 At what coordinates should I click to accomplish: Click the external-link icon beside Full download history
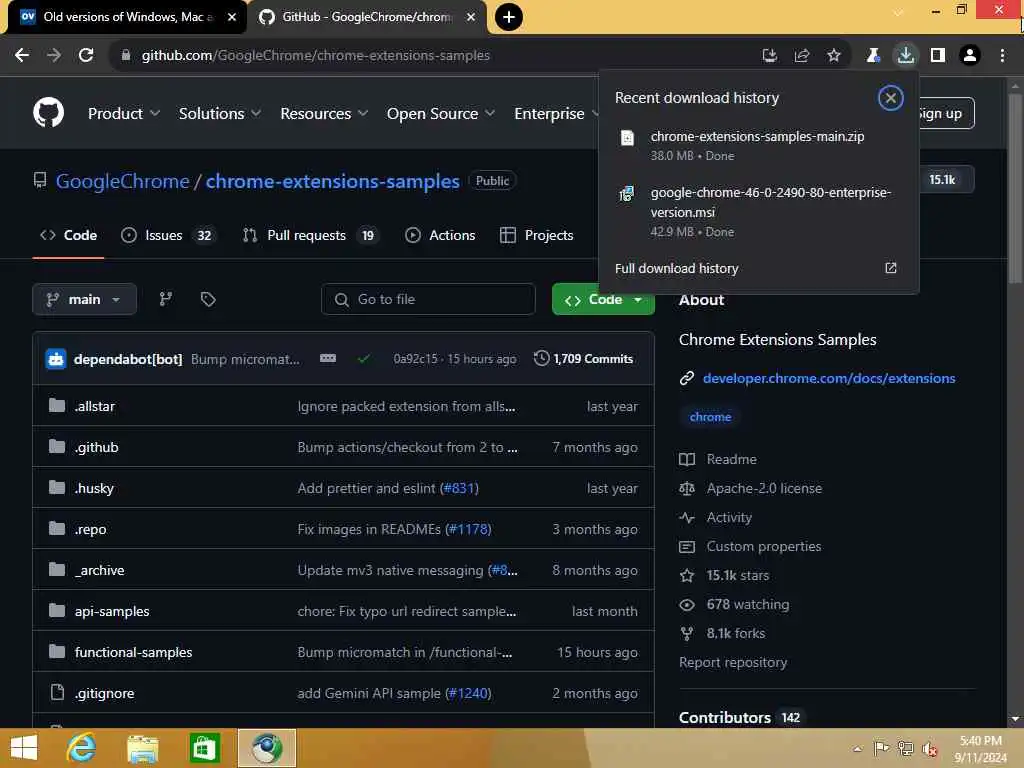(x=890, y=268)
